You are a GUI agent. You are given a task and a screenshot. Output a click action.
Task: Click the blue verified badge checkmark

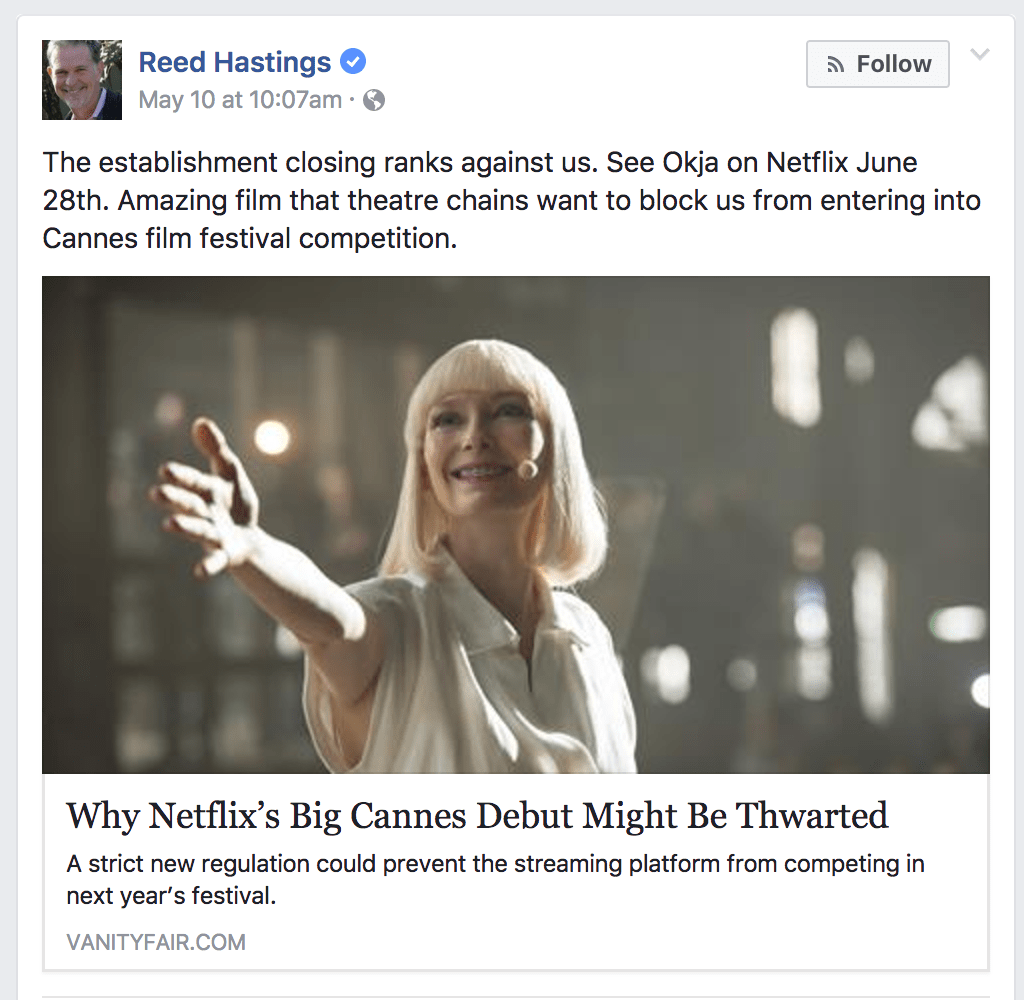(353, 61)
